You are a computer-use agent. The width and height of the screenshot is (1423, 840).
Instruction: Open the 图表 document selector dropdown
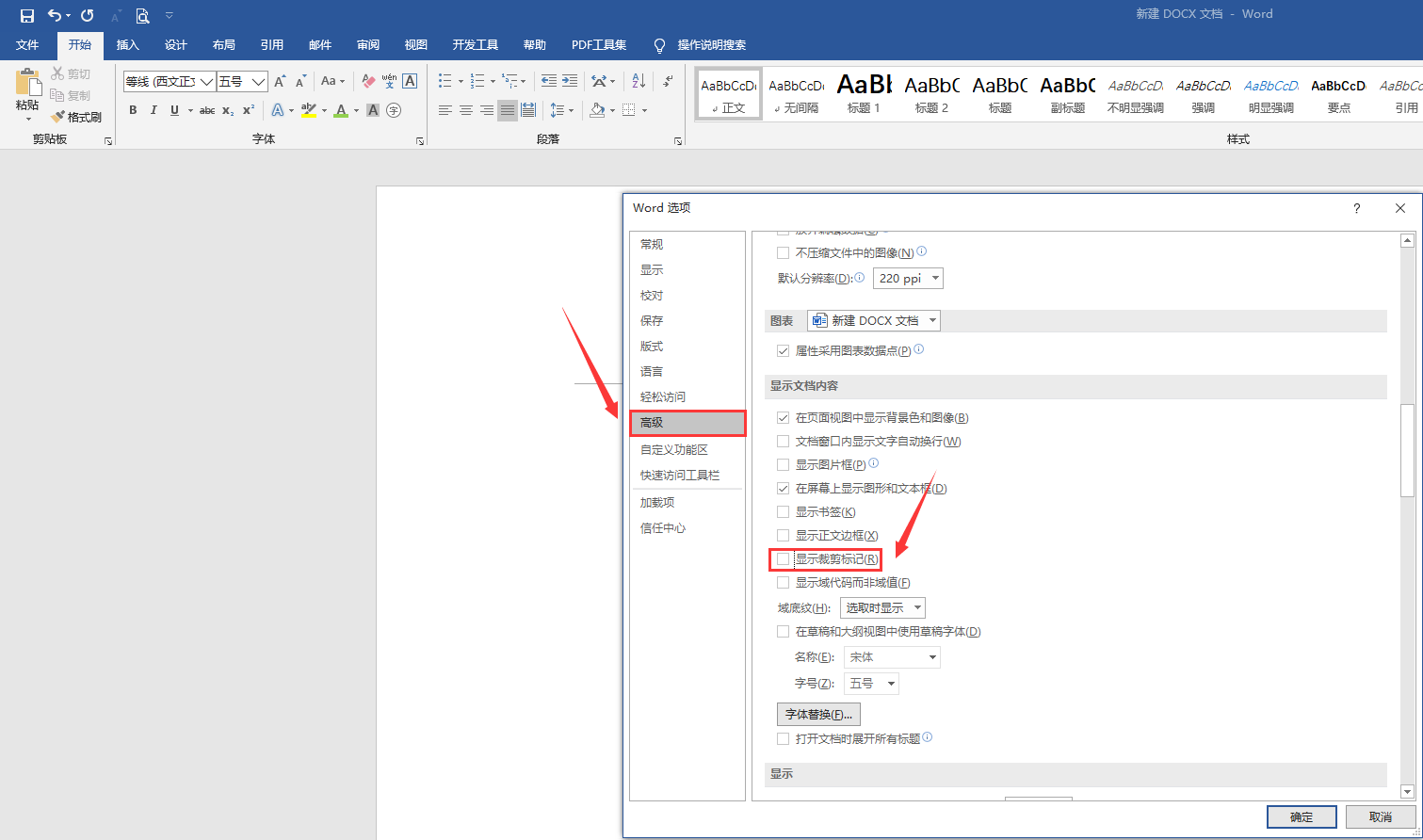pyautogui.click(x=874, y=320)
